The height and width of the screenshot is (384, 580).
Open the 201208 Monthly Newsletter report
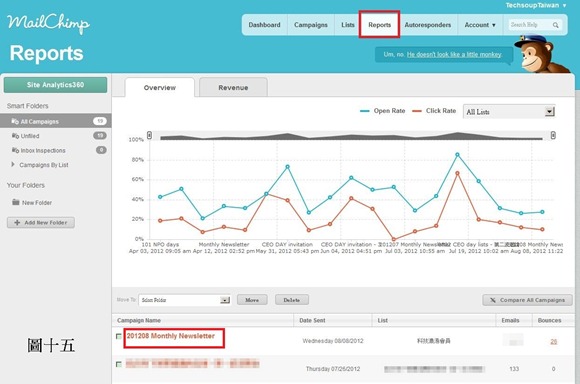pyautogui.click(x=171, y=336)
